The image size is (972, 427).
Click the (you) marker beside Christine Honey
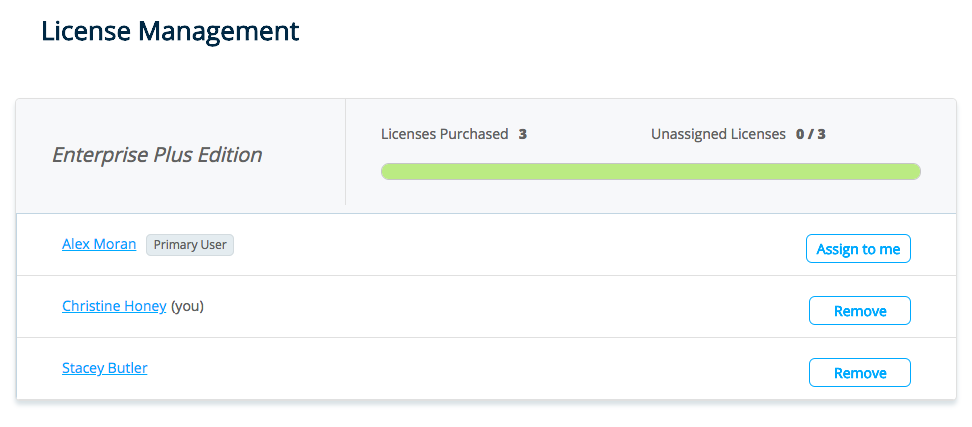[187, 306]
